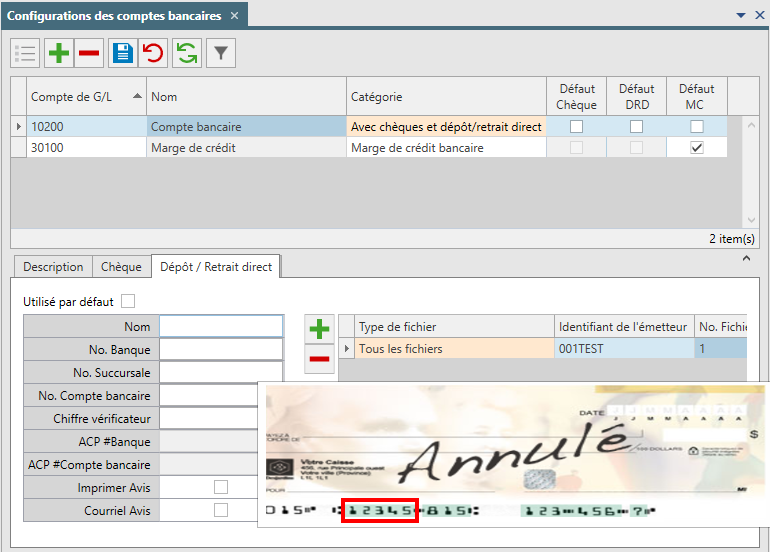This screenshot has width=770, height=552.
Task: Uncheck Défaut MC for account 30100
Action: [x=697, y=147]
